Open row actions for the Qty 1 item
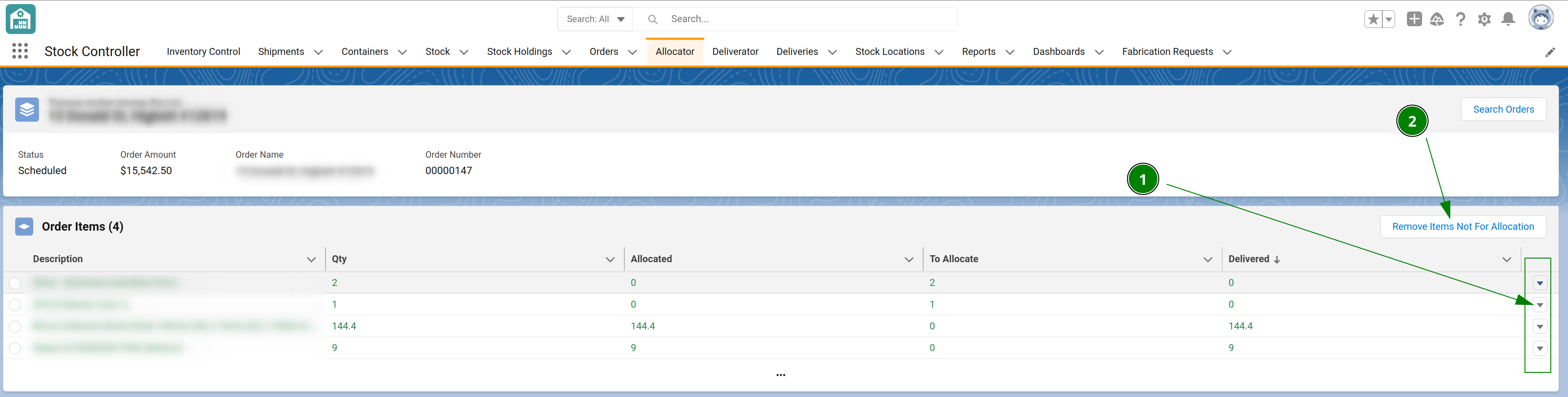This screenshot has height=397, width=1568. (1539, 305)
